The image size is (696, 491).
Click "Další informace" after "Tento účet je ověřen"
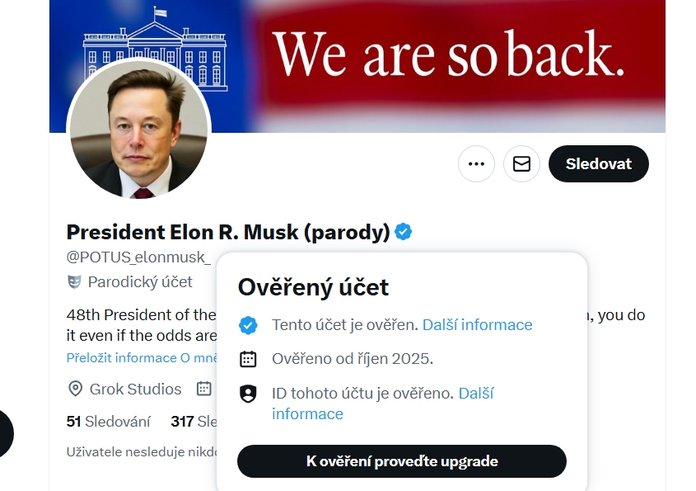click(477, 325)
